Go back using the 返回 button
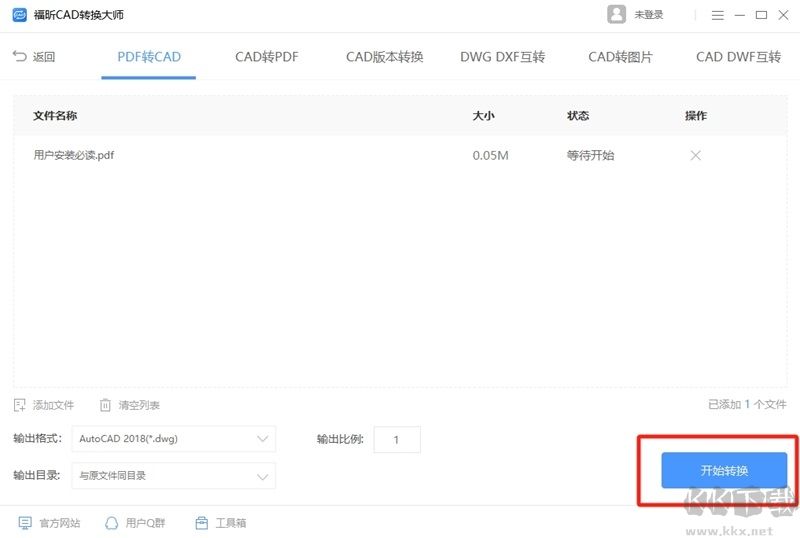The width and height of the screenshot is (800, 538). pyautogui.click(x=34, y=56)
